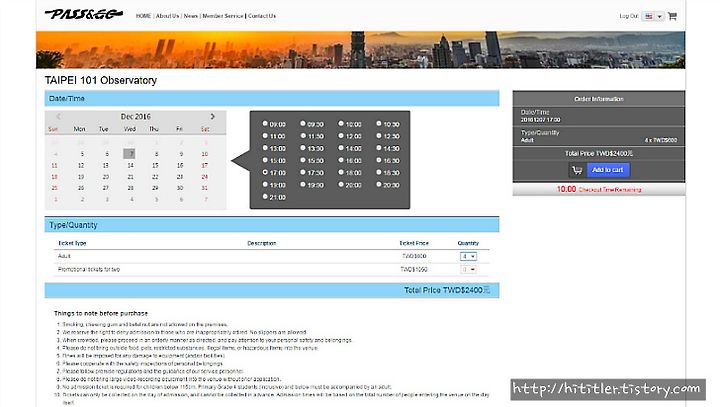Select the 10:00 time slot
Screen dimensions: 720x407
(341, 124)
